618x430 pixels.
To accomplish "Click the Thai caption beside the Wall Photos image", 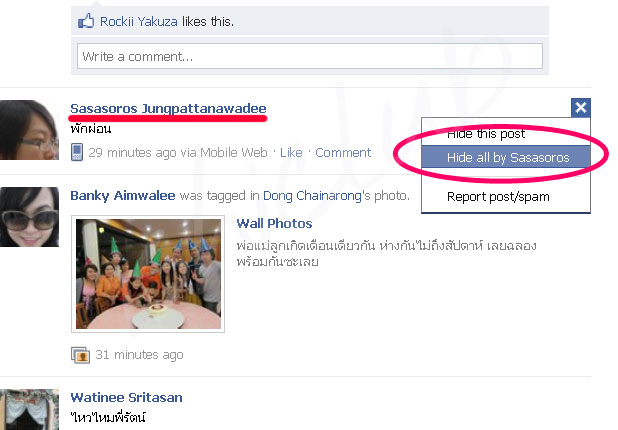I will tap(386, 253).
